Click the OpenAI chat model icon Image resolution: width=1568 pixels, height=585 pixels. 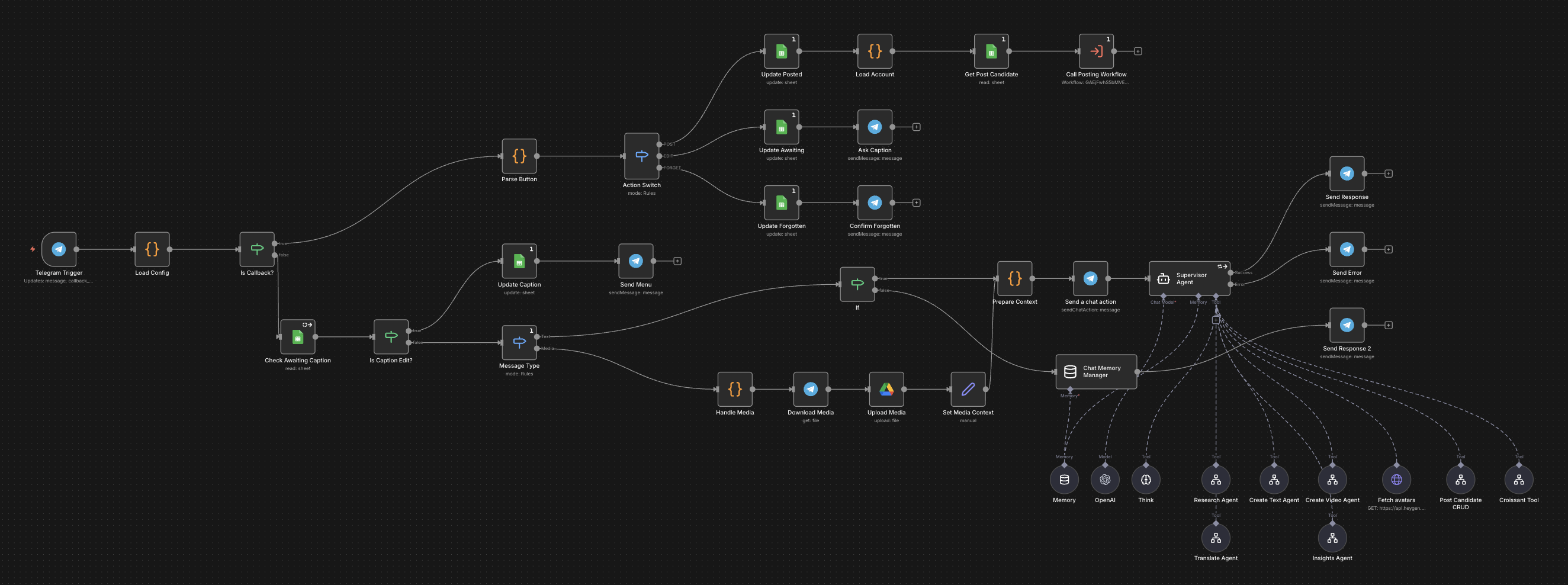pos(1104,479)
